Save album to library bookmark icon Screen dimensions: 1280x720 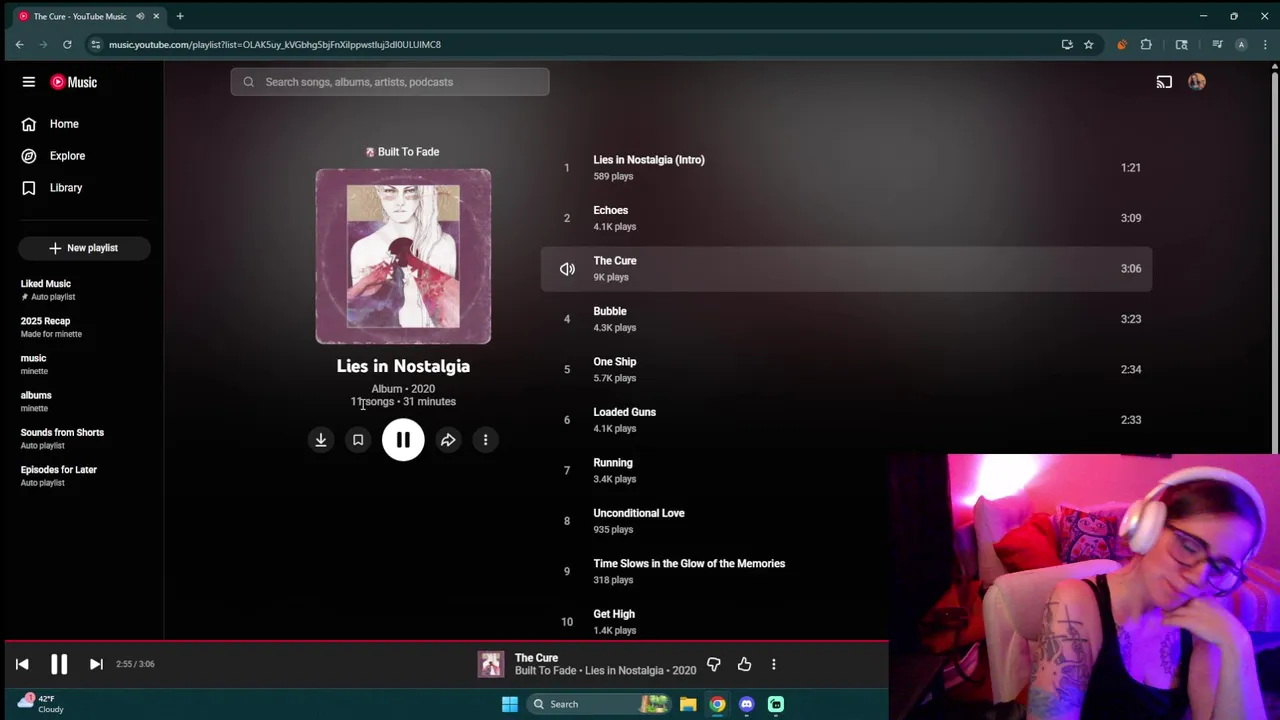pyautogui.click(x=358, y=440)
